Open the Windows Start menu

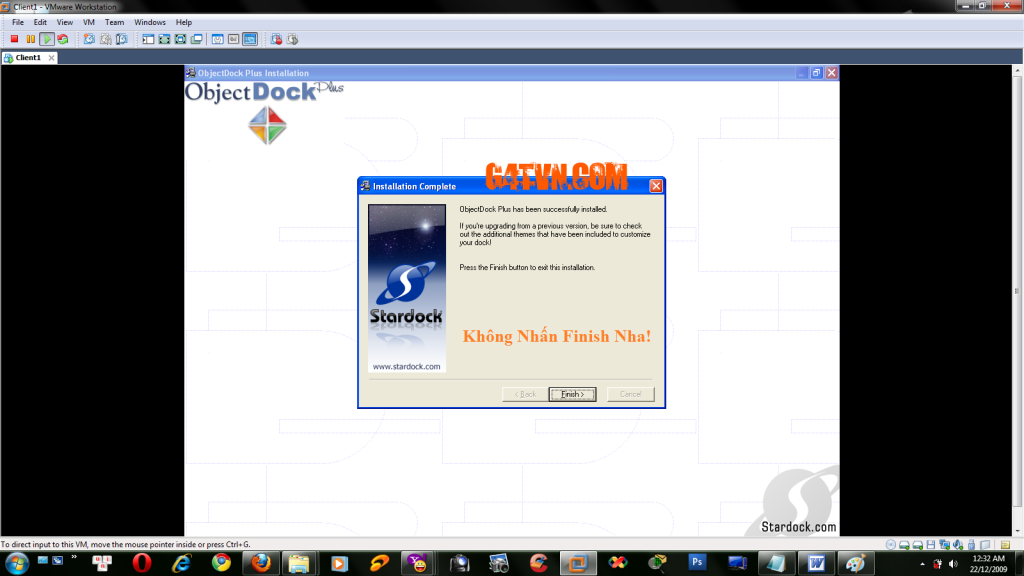pyautogui.click(x=16, y=563)
